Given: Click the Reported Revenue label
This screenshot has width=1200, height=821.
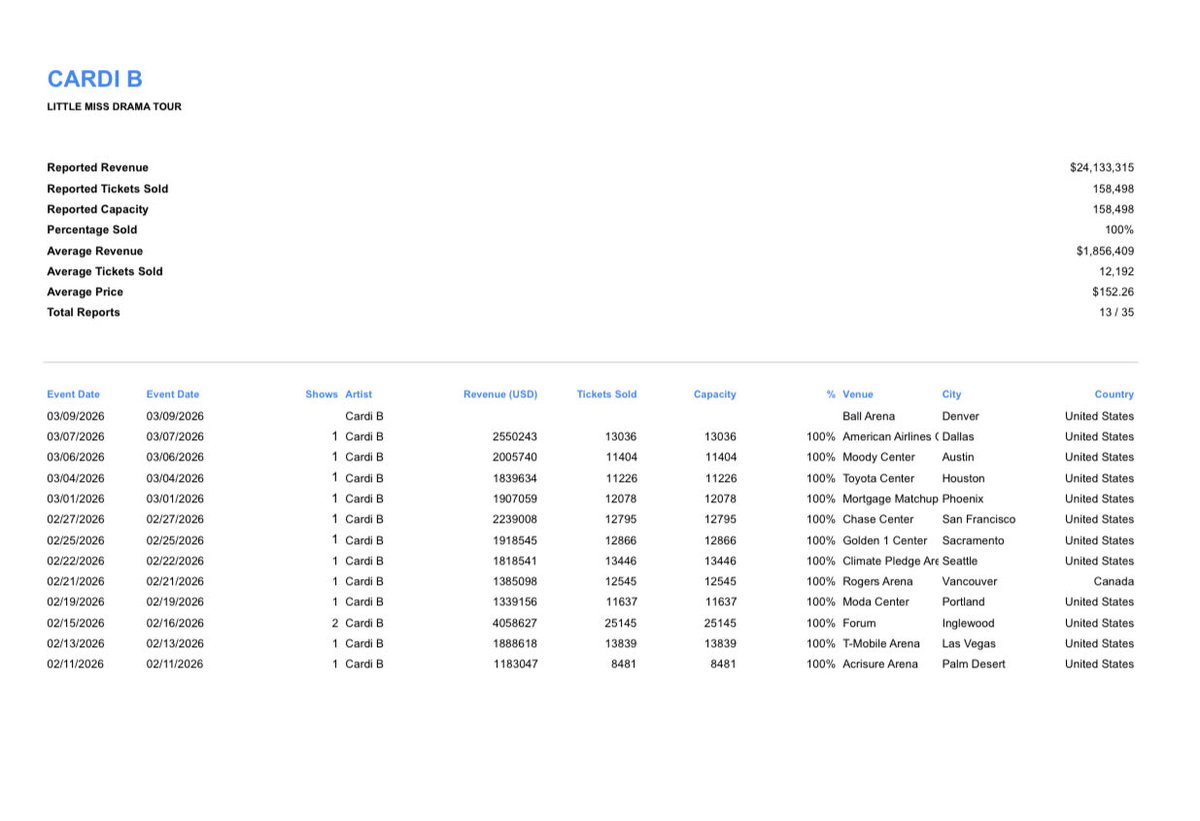Looking at the screenshot, I should point(97,168).
